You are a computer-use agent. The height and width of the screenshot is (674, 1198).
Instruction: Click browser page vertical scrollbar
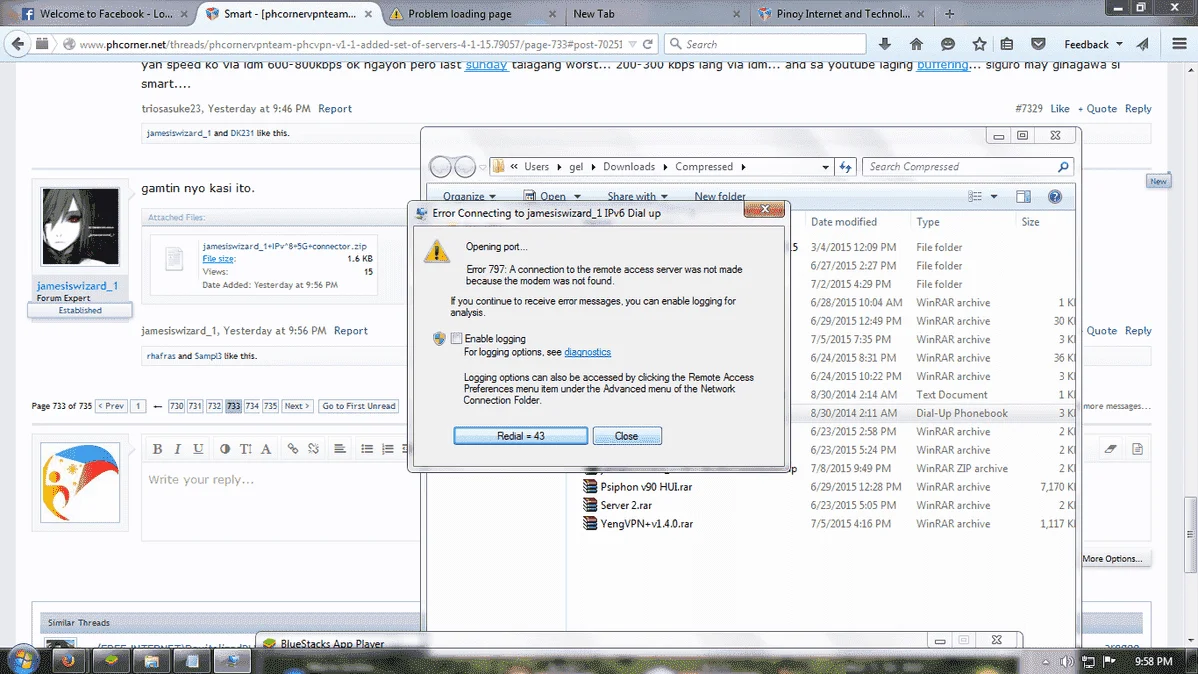tap(1190, 533)
